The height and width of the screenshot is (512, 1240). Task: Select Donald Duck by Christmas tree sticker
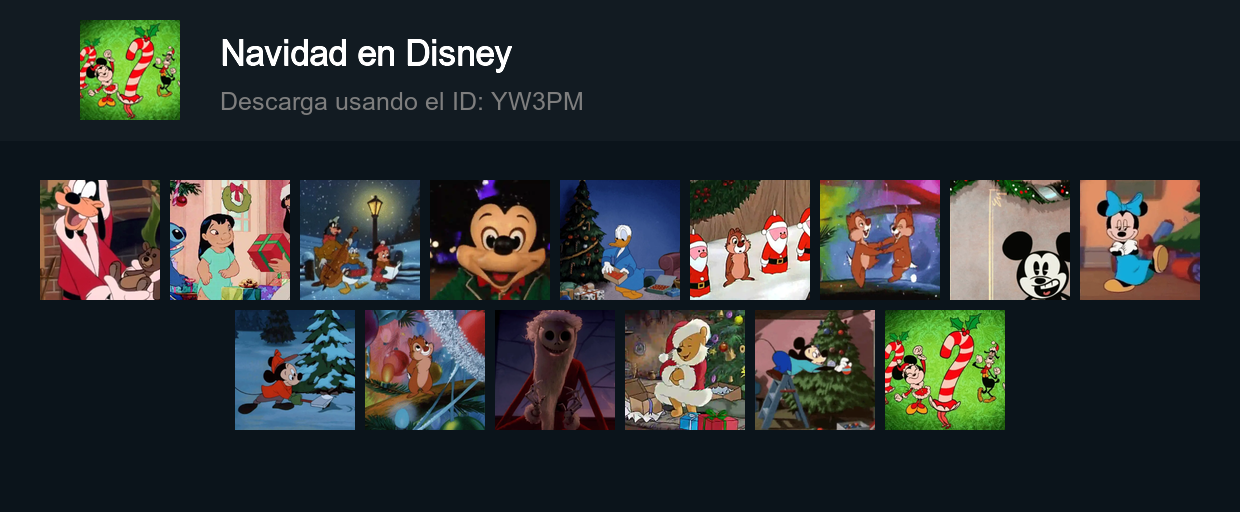620,240
